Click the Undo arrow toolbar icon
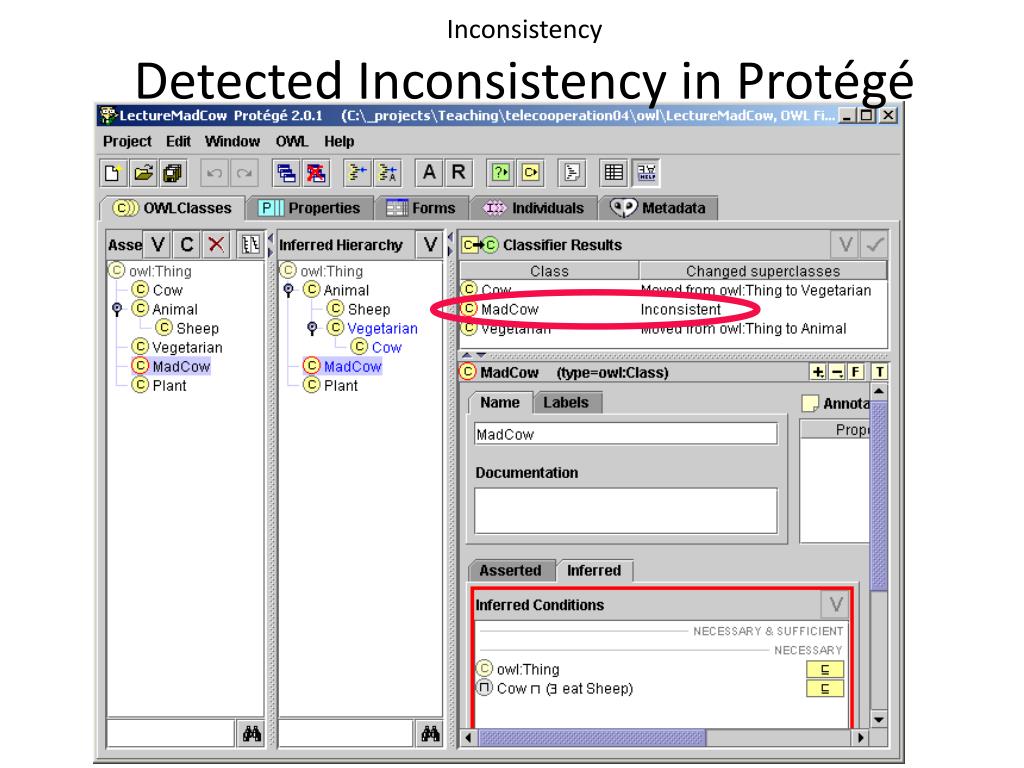This screenshot has width=1024, height=768. tap(214, 173)
